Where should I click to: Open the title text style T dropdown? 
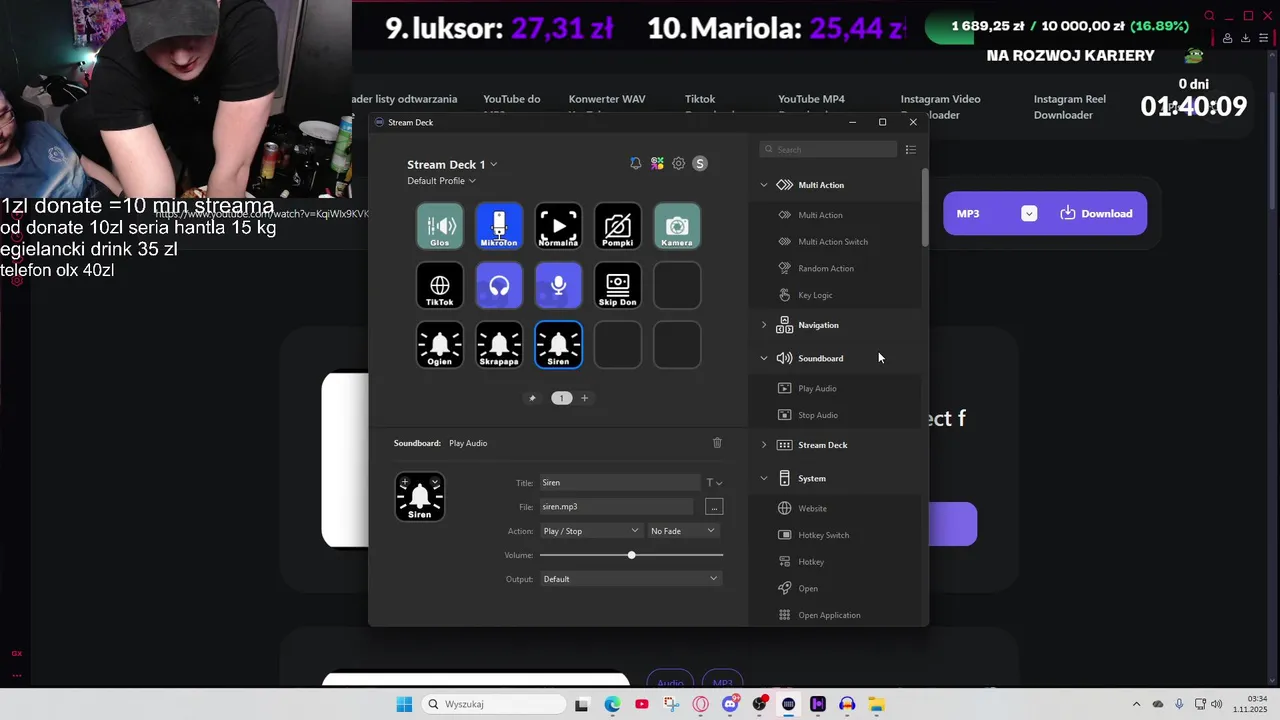pyautogui.click(x=714, y=483)
